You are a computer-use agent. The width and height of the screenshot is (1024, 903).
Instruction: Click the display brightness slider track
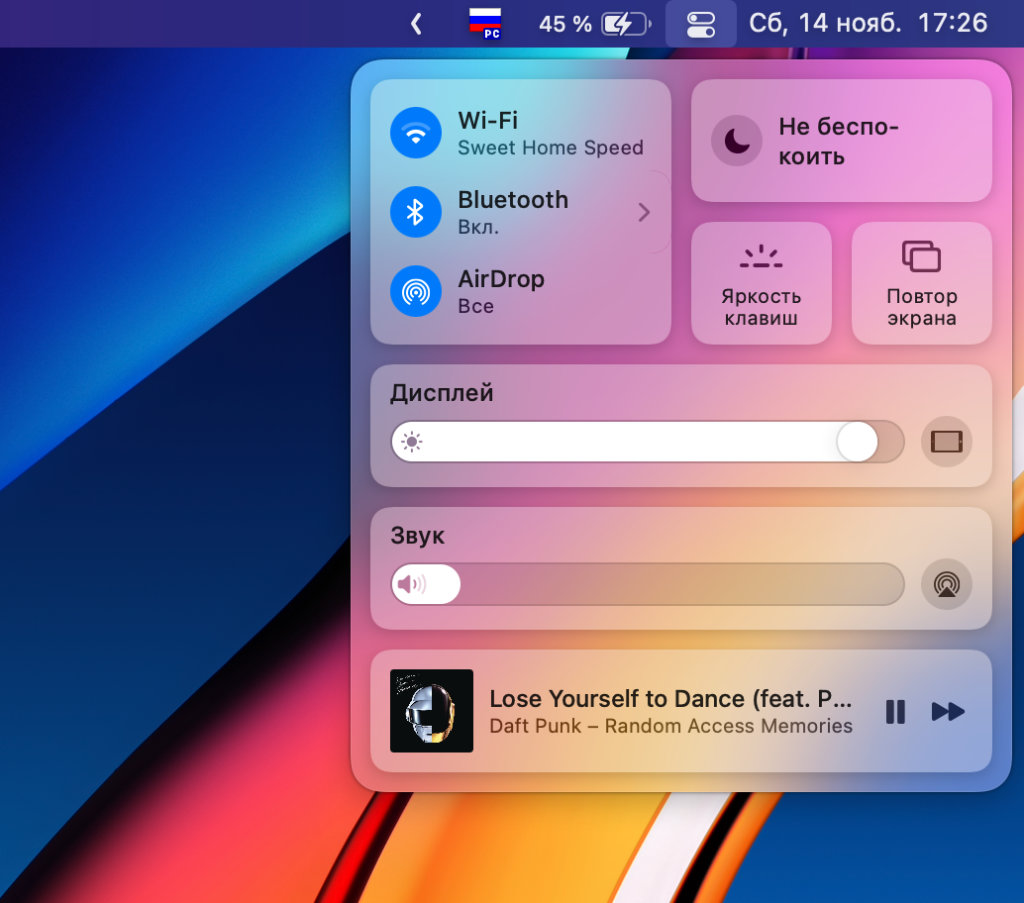click(x=640, y=441)
